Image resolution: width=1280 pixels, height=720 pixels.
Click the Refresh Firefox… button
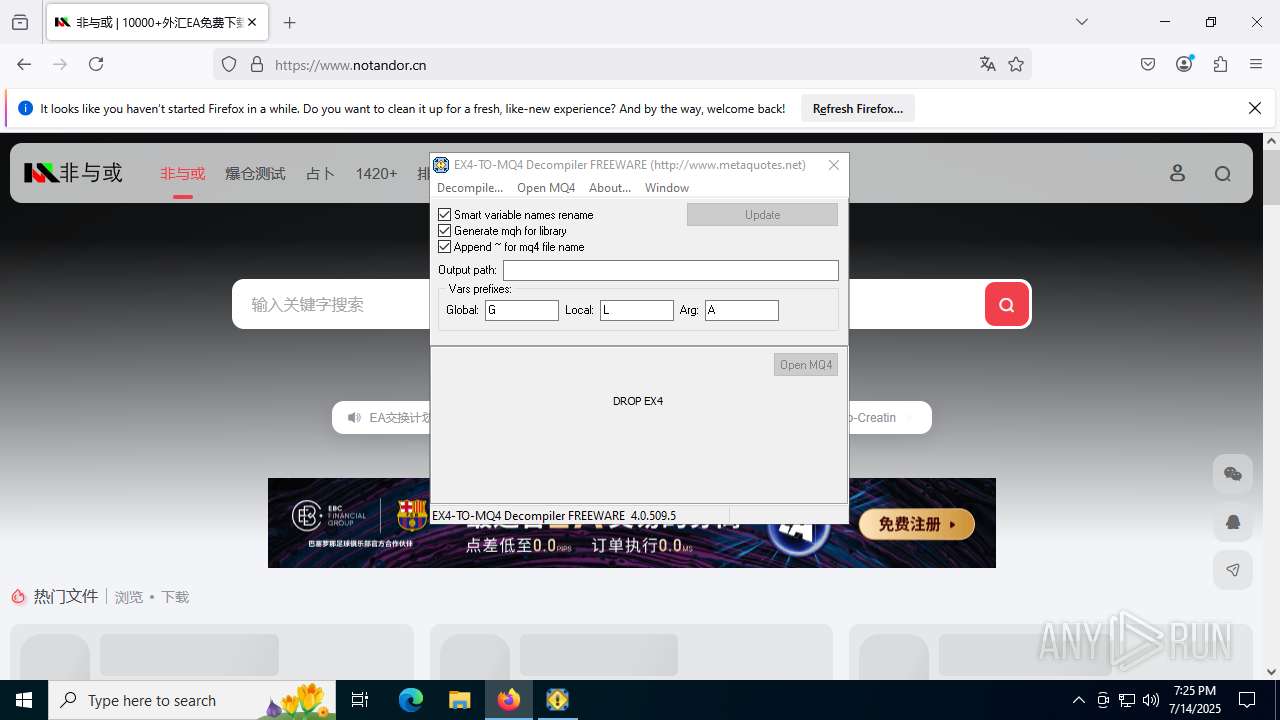click(858, 108)
